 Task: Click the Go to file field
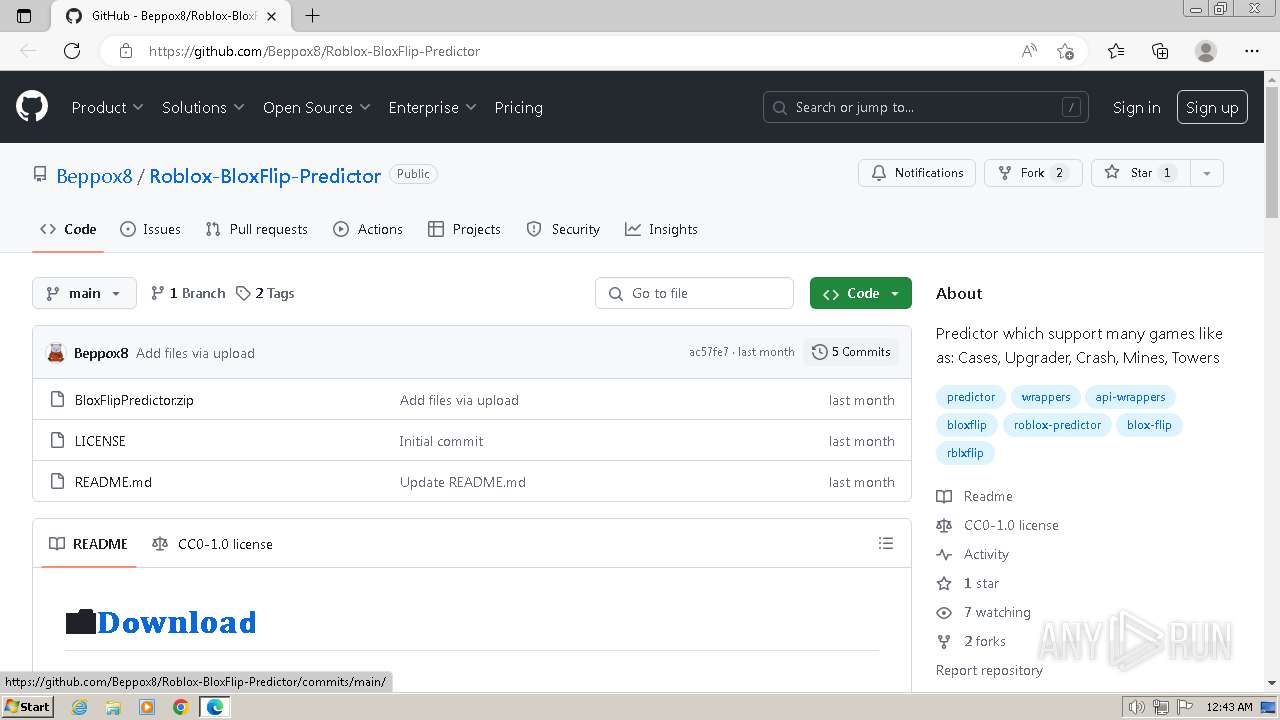694,293
